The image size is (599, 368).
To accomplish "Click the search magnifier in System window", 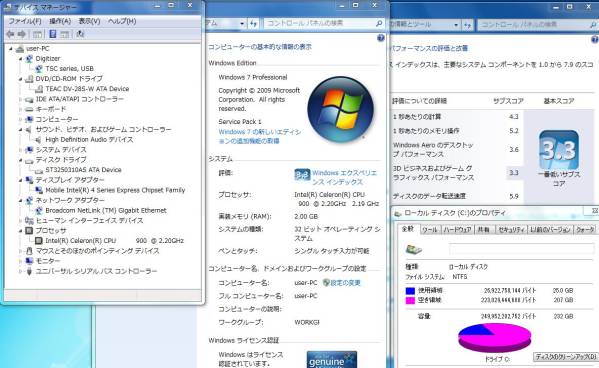I will pyautogui.click(x=379, y=23).
